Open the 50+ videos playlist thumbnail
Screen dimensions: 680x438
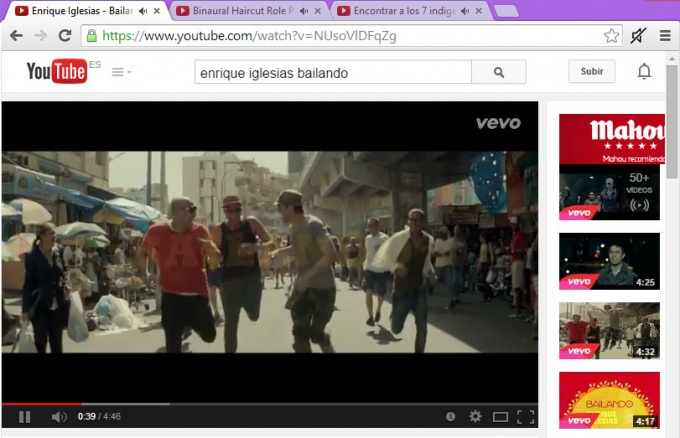[x=609, y=192]
